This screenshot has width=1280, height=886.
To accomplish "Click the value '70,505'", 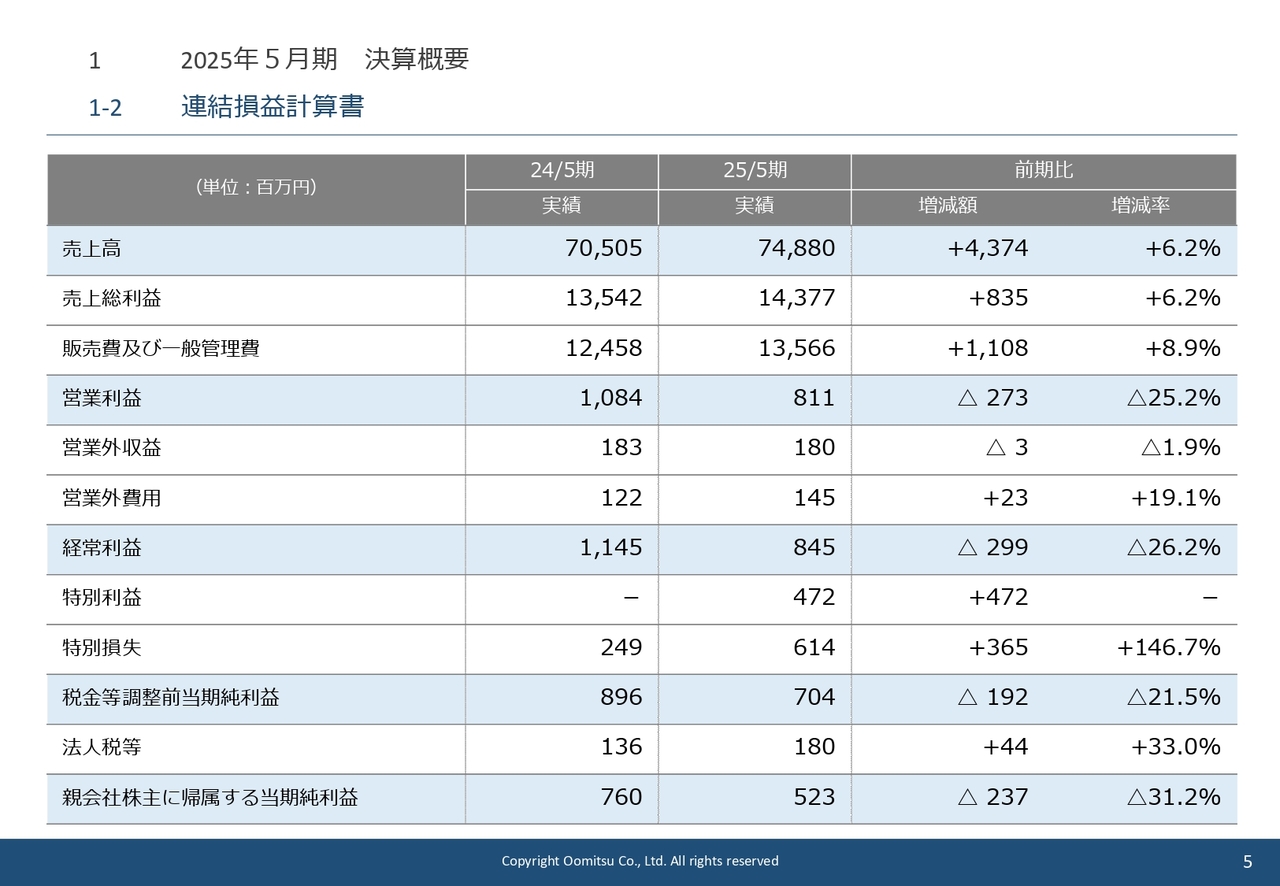I will (x=604, y=248).
